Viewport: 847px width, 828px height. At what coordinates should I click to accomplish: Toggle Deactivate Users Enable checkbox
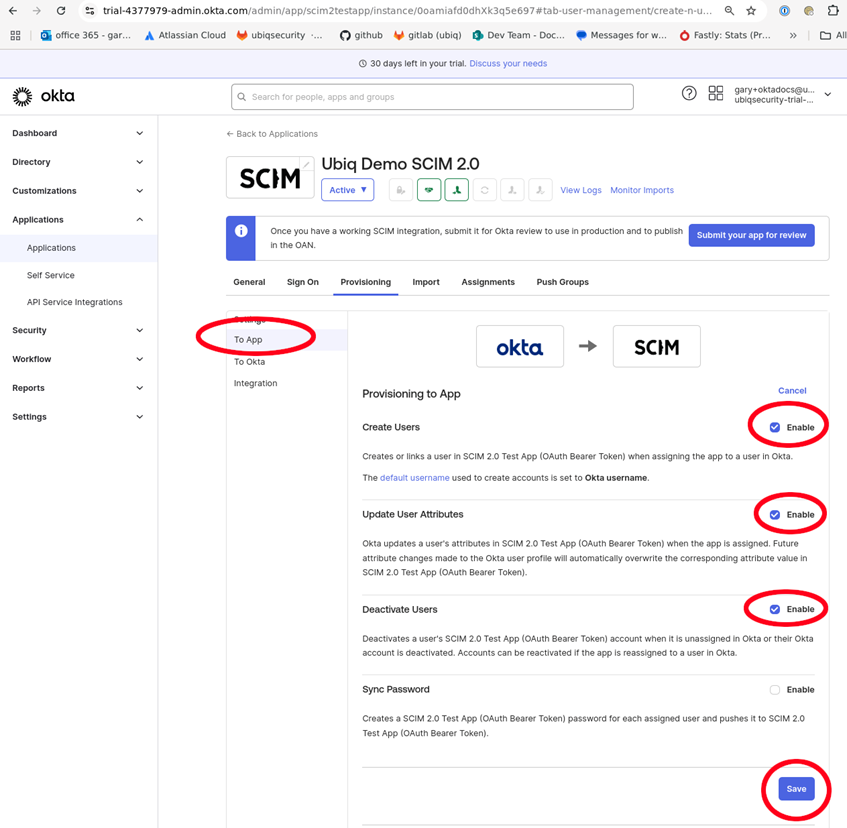pos(775,609)
